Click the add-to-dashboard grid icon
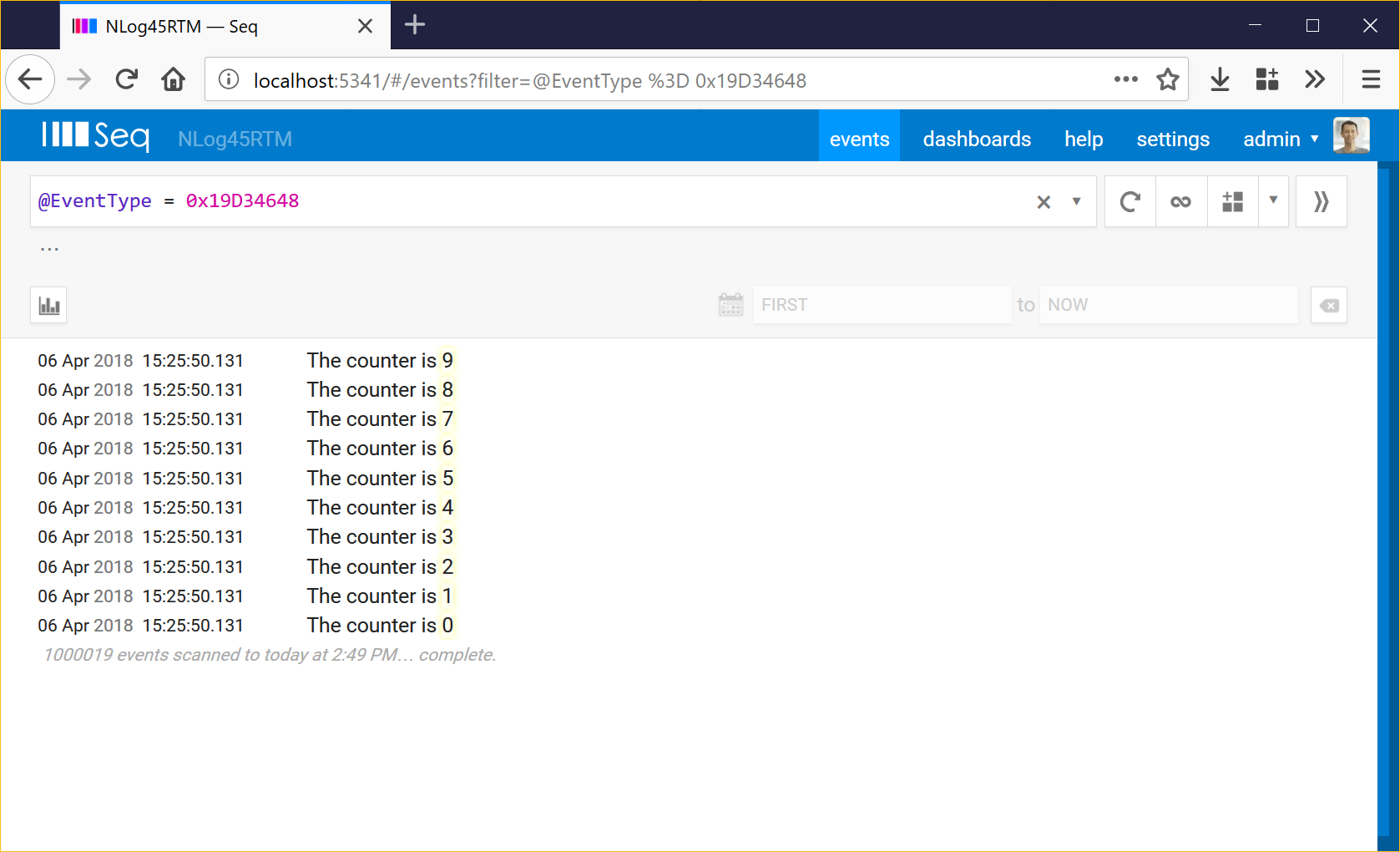The image size is (1400, 852). coord(1233,201)
